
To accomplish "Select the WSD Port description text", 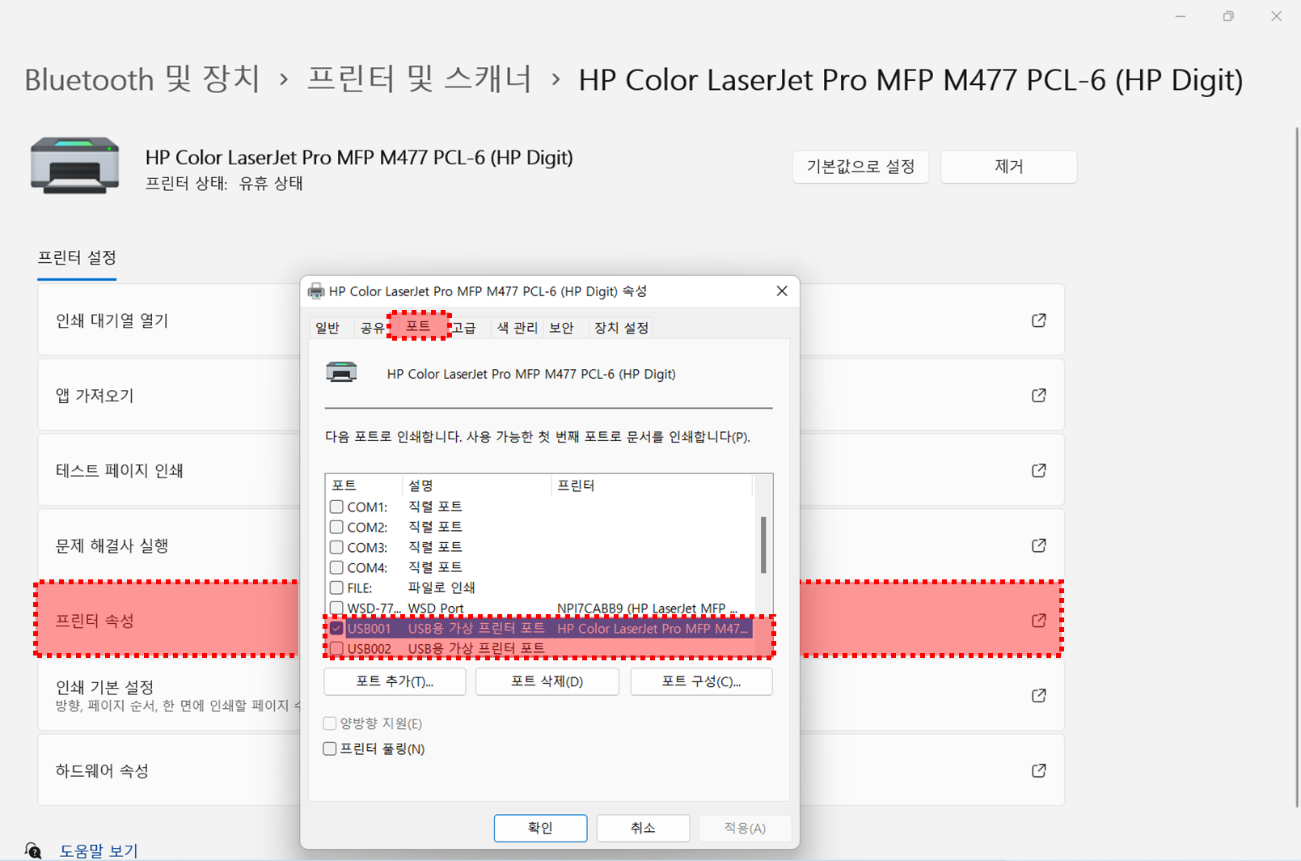I will pos(436,608).
